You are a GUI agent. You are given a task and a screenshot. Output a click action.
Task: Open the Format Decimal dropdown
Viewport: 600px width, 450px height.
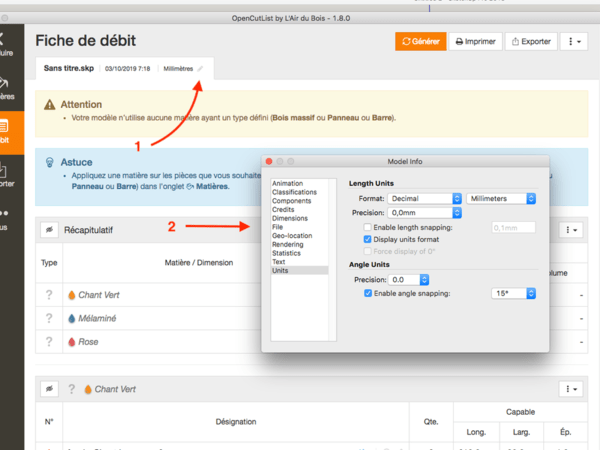pos(424,199)
